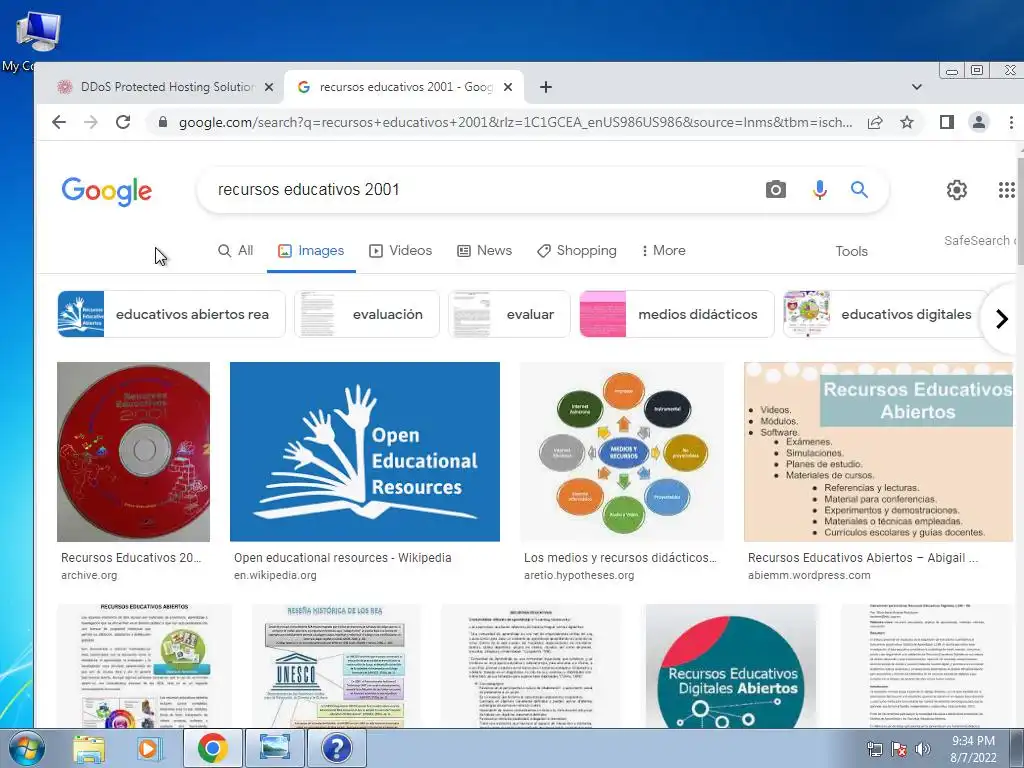The width and height of the screenshot is (1024, 768).
Task: Open a new browser tab
Action: tap(546, 87)
